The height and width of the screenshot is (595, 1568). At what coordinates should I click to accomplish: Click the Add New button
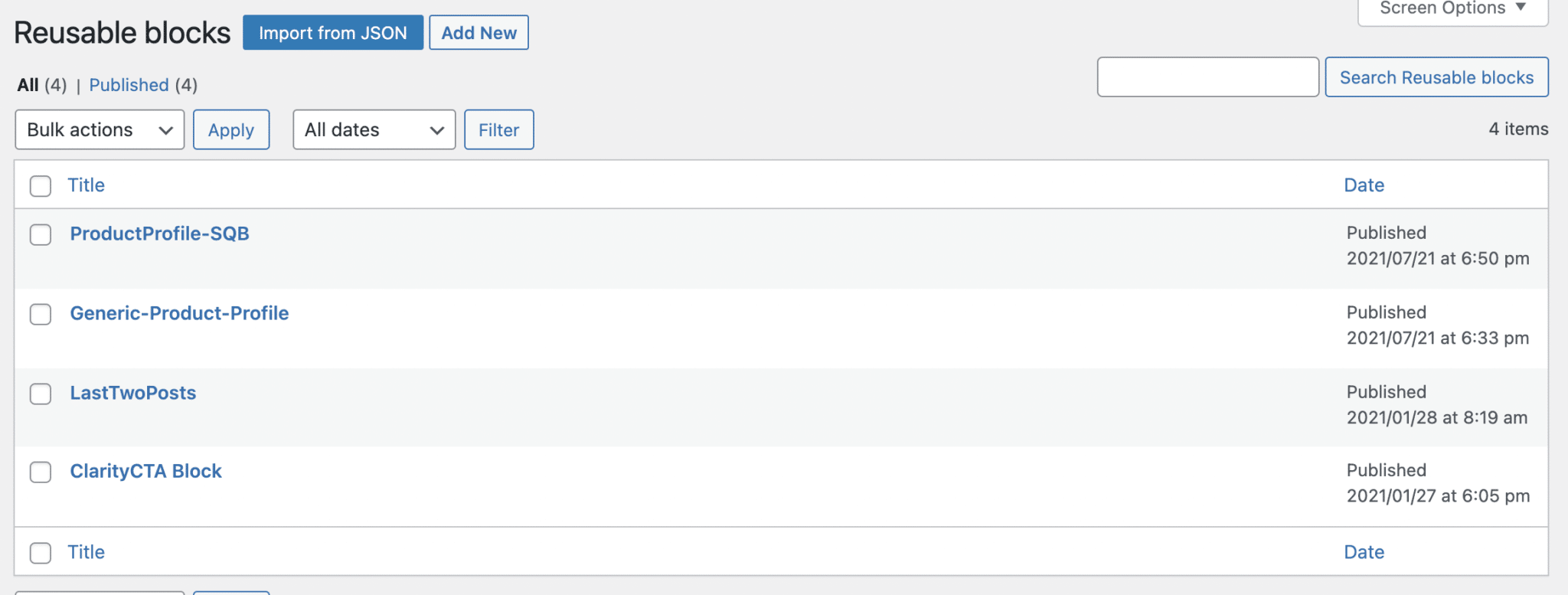[479, 32]
